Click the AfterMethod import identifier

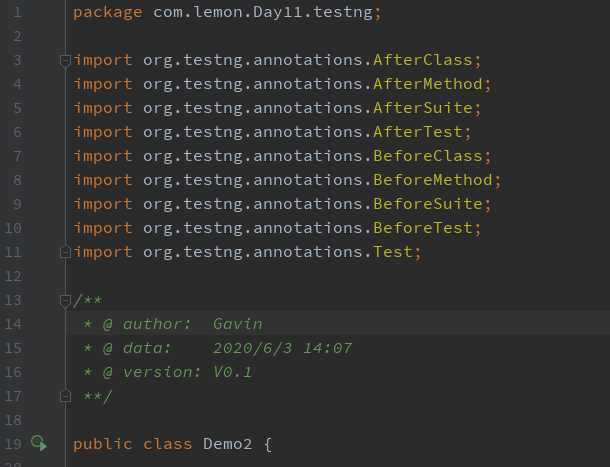[428, 84]
